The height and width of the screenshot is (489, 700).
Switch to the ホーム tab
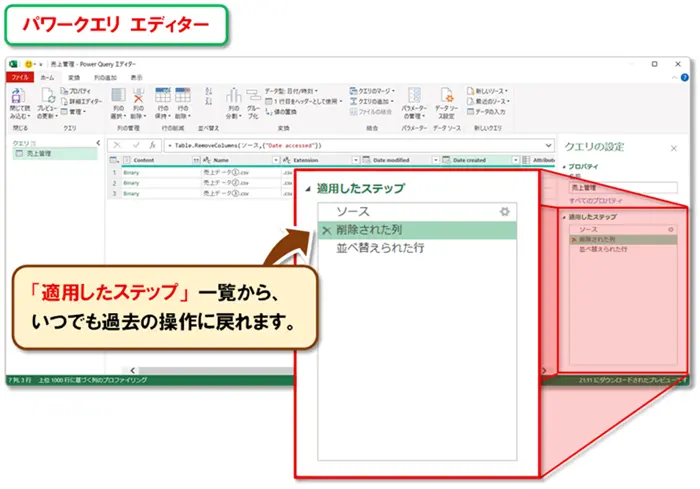pos(47,78)
